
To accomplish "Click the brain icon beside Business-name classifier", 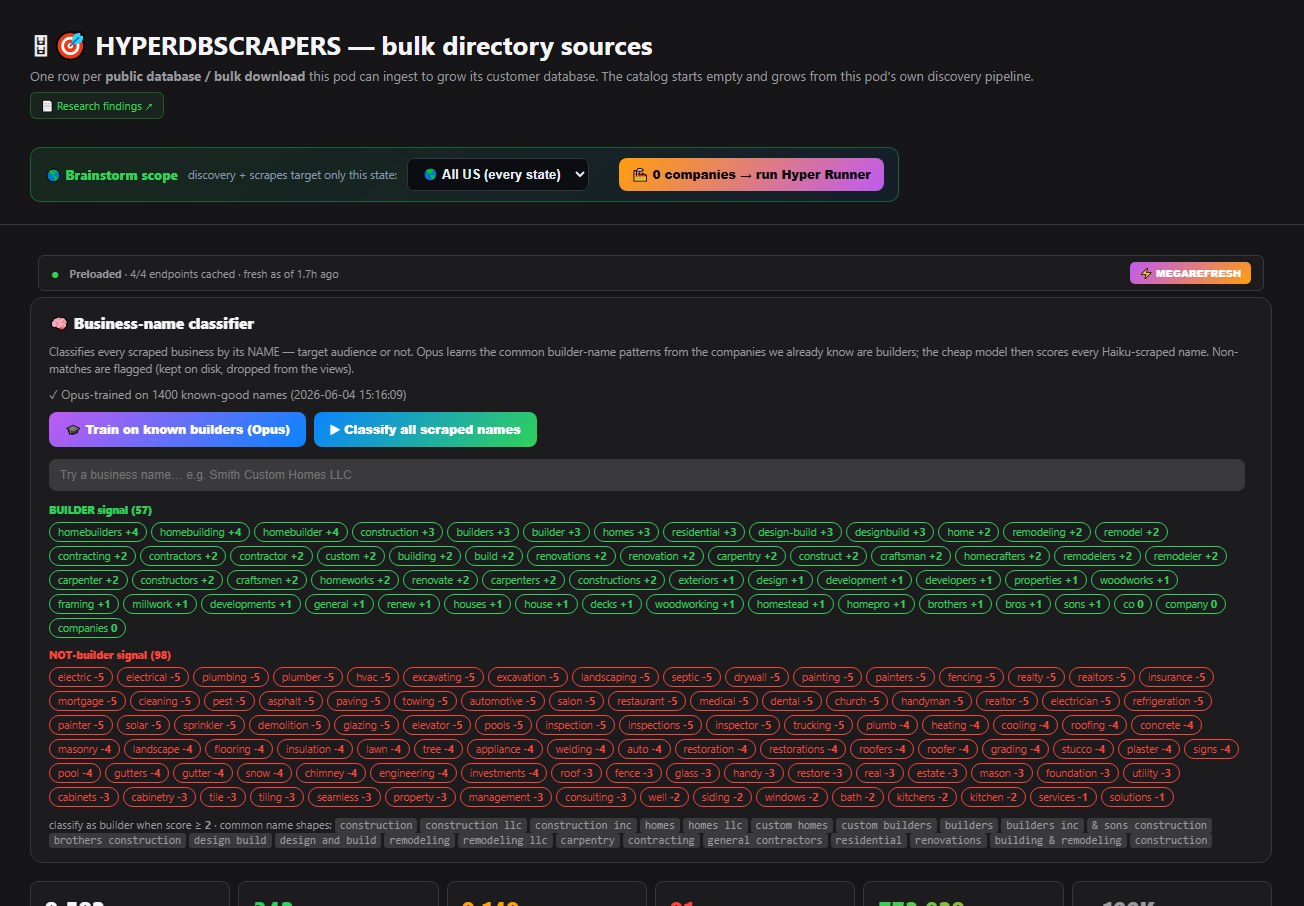I will point(58,324).
